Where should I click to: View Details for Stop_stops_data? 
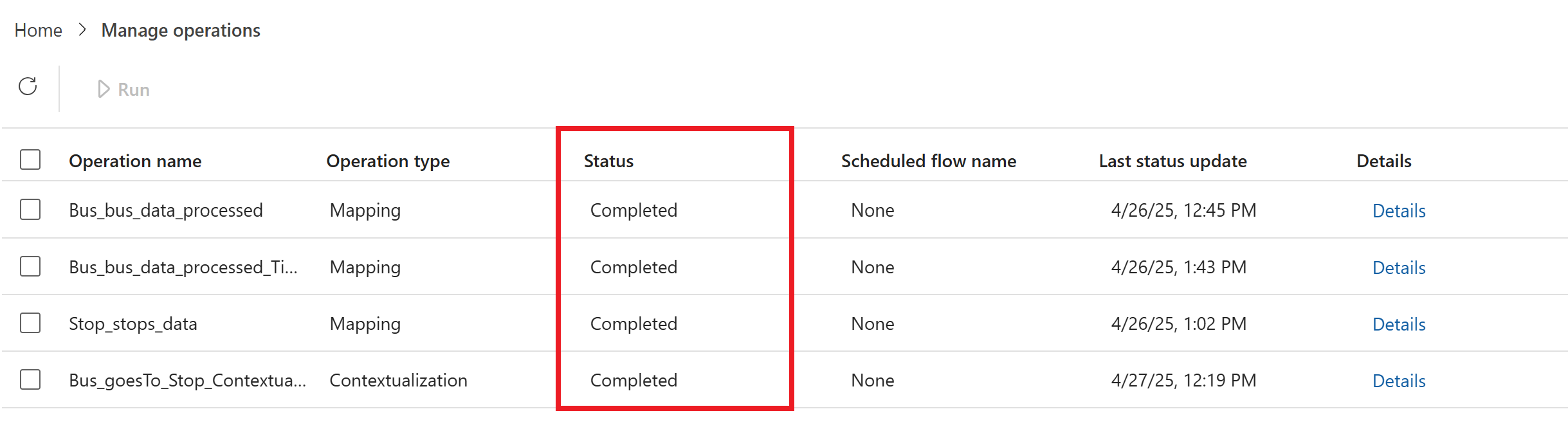[x=1398, y=324]
